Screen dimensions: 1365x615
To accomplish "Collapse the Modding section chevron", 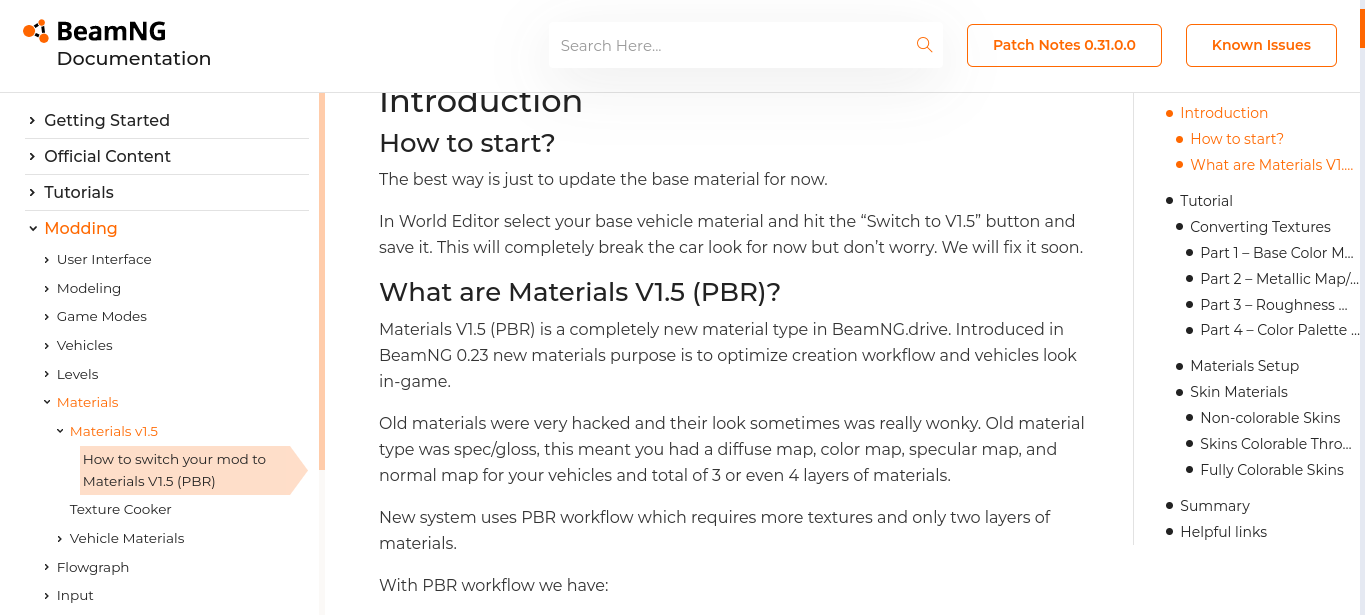I will [33, 228].
